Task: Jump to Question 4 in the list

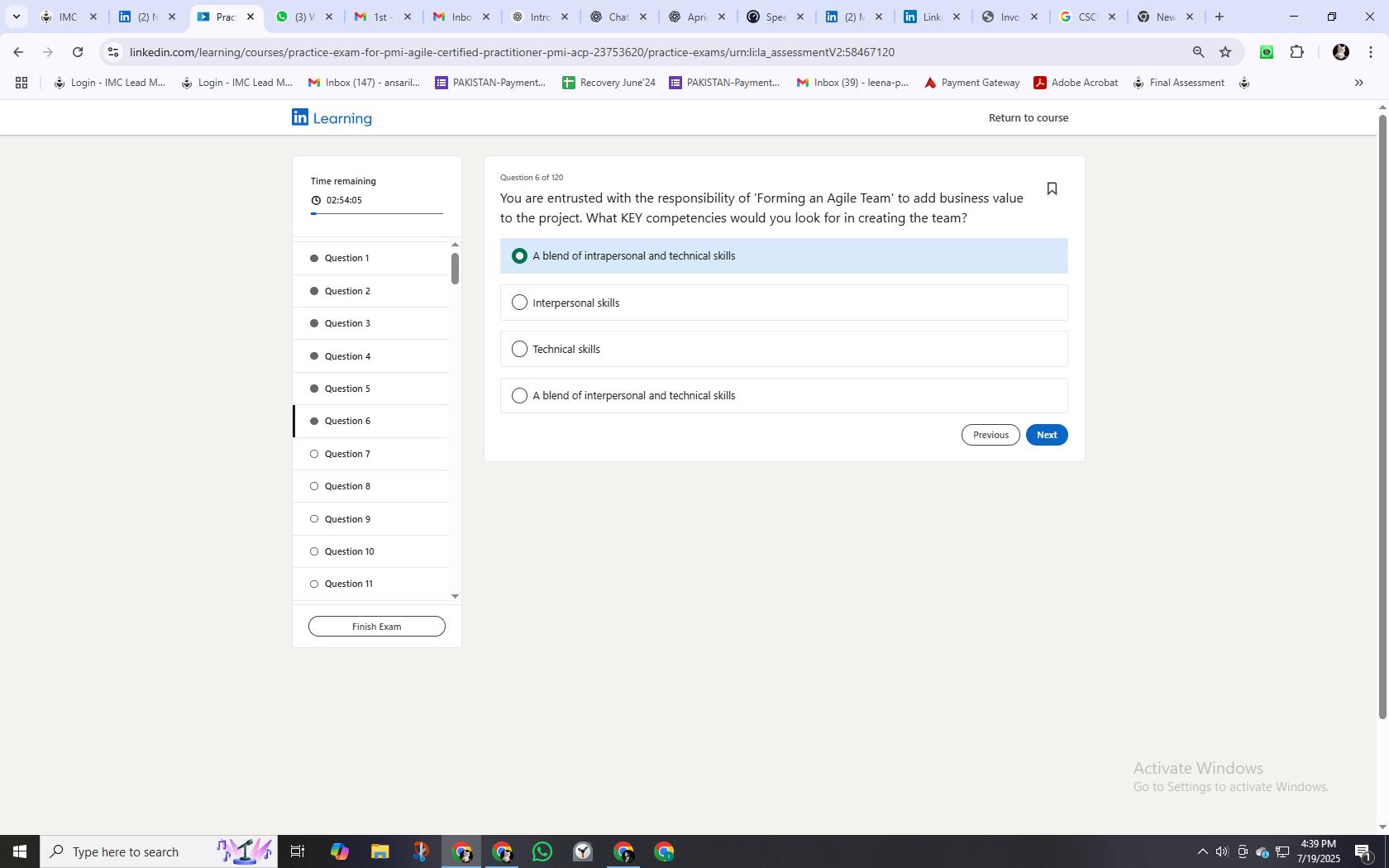Action: click(x=371, y=356)
